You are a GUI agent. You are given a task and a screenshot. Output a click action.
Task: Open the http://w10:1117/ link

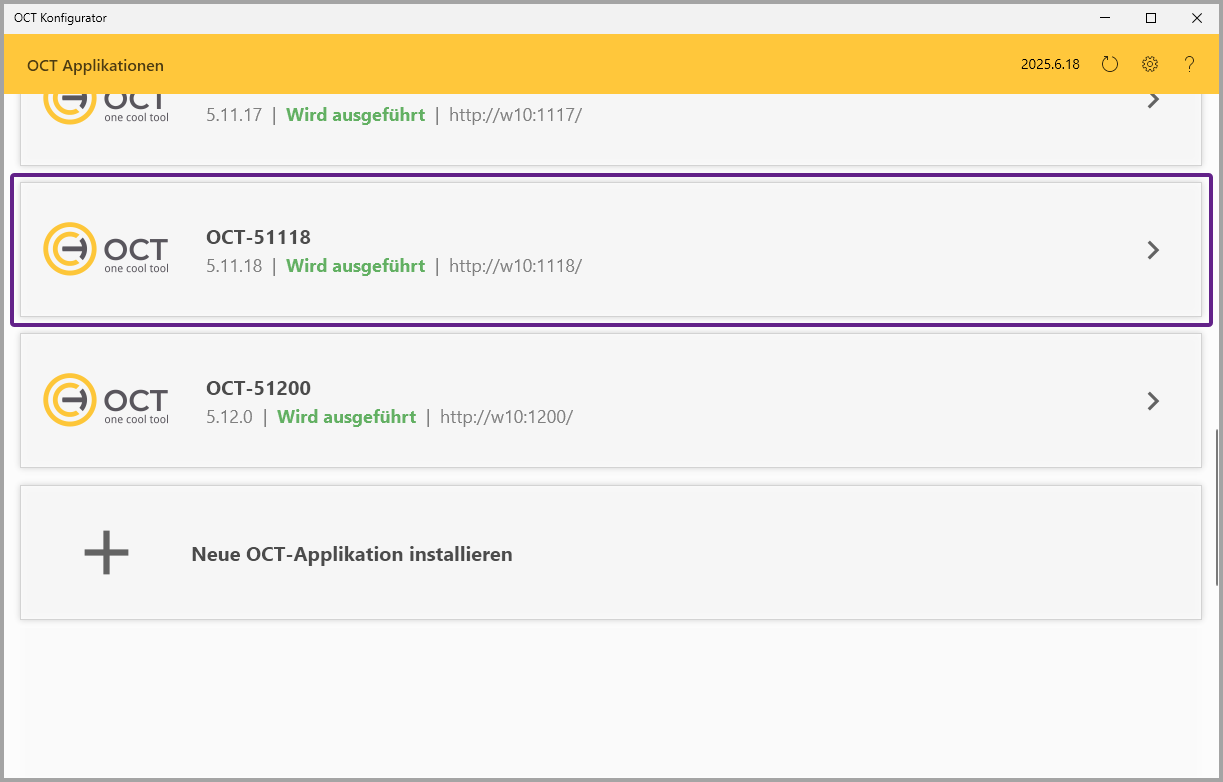pos(515,115)
